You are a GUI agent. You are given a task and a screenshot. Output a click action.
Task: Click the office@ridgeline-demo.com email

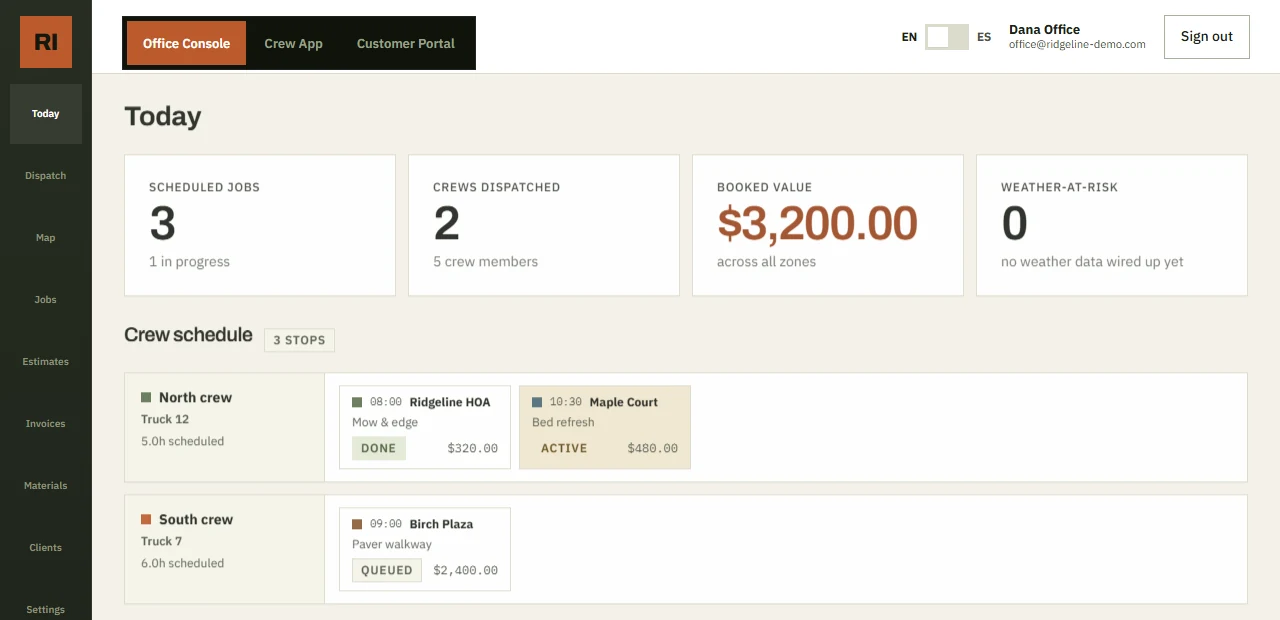[x=1077, y=44]
